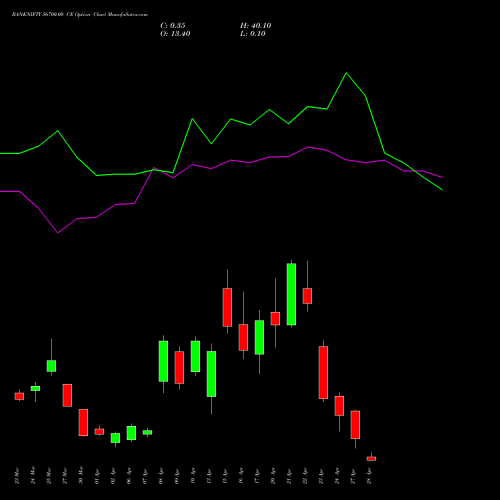Click the 01 Apr date label
500x500 pixels.
tap(97, 476)
